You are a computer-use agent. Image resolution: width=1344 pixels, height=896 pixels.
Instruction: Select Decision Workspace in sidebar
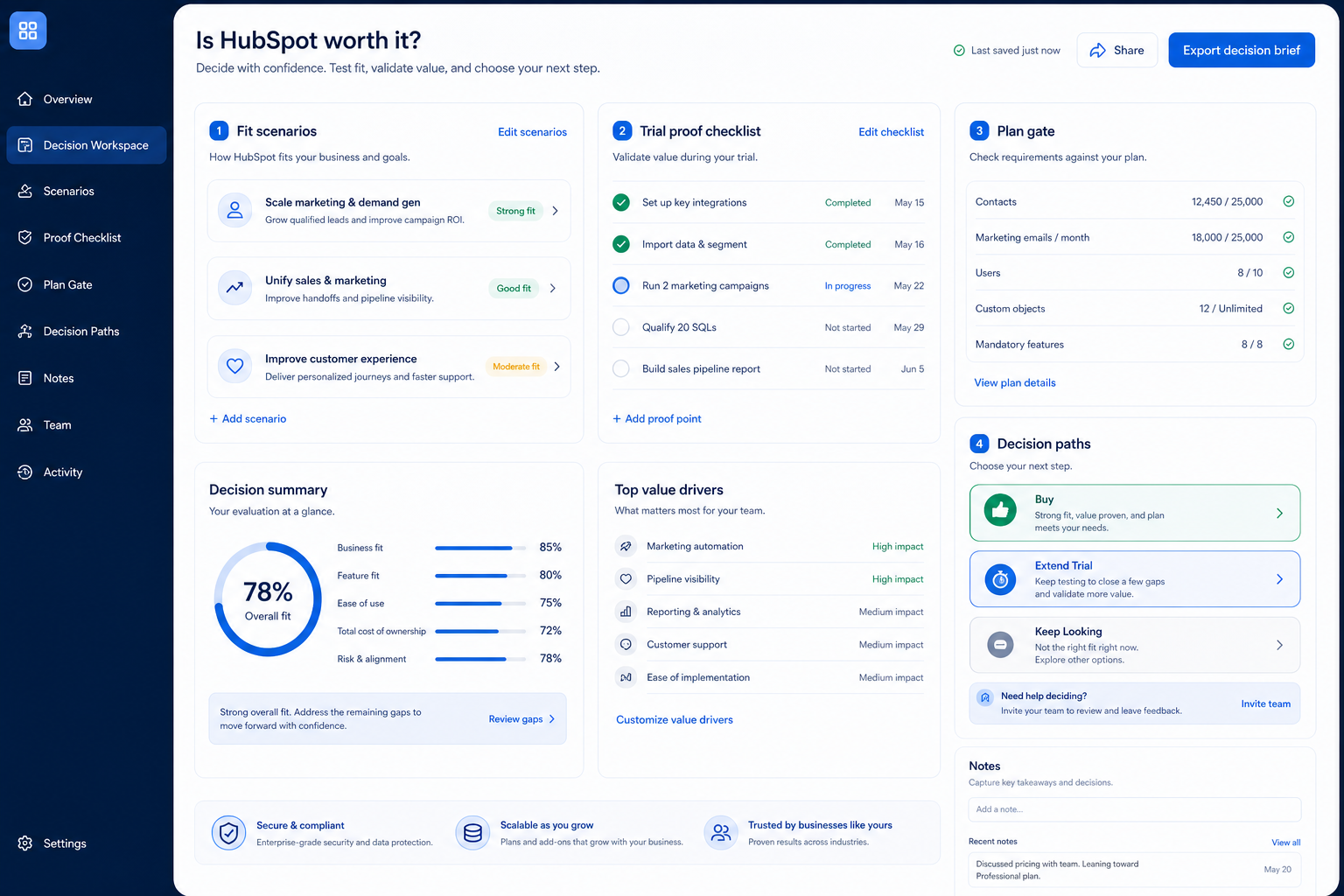(x=86, y=145)
